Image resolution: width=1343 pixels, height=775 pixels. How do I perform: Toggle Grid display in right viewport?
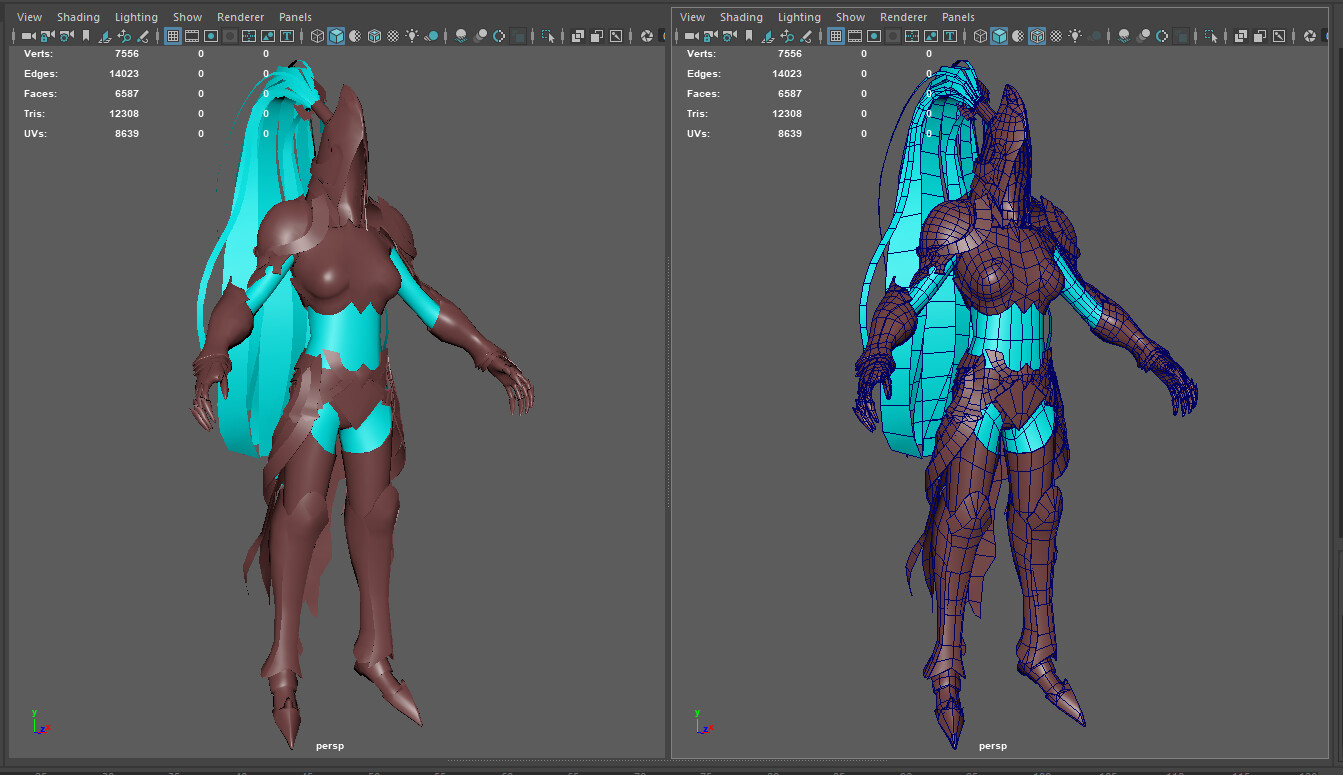(836, 36)
